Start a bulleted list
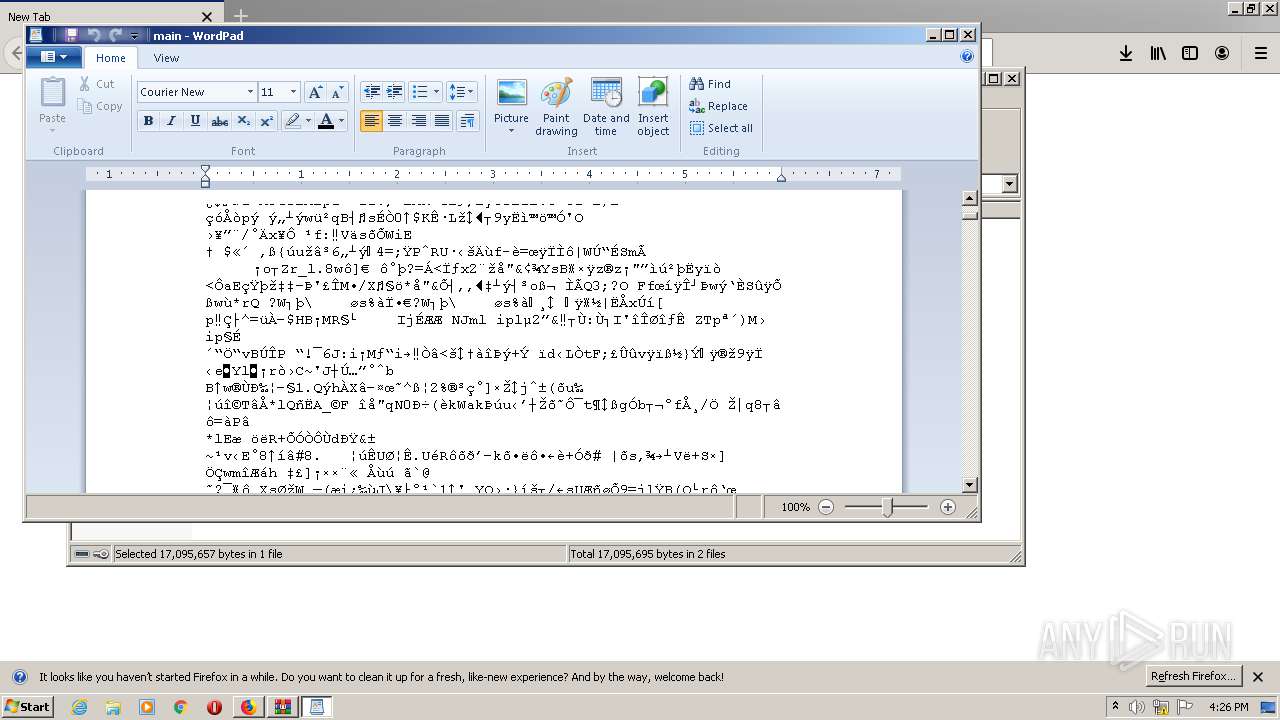The width and height of the screenshot is (1280, 720). pos(420,92)
